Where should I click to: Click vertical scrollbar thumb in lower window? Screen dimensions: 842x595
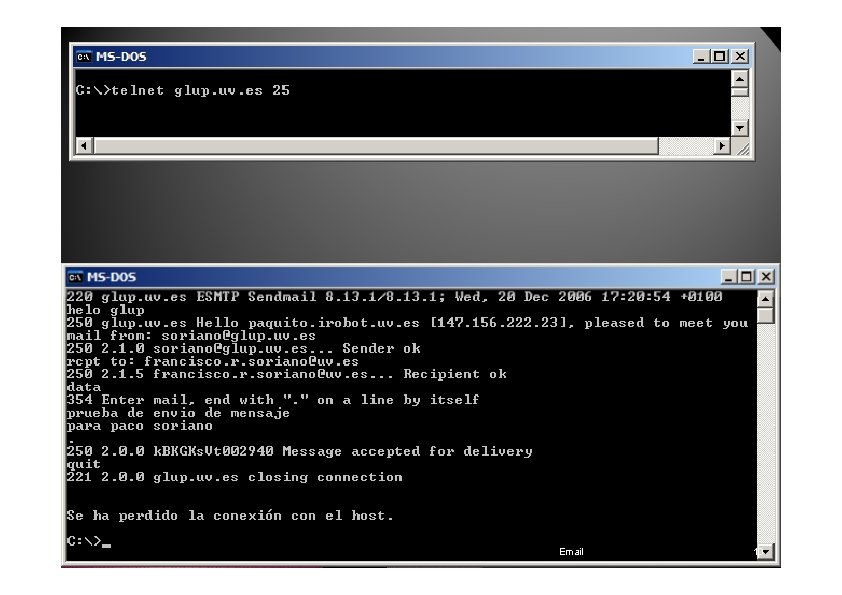point(766,316)
